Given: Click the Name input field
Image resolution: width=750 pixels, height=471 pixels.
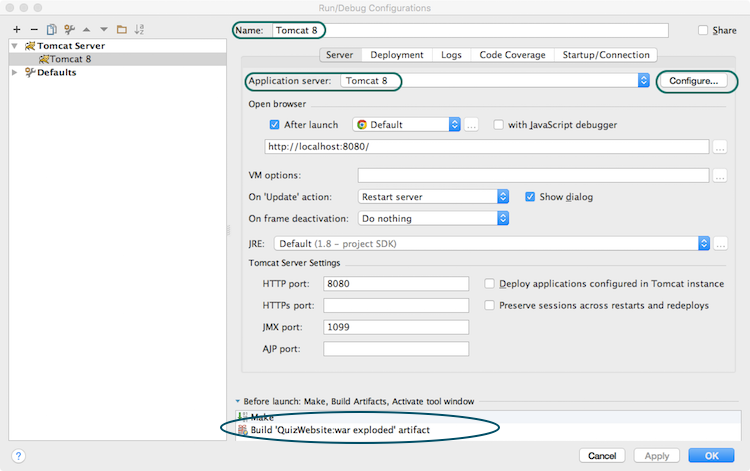Looking at the screenshot, I should coord(470,30).
